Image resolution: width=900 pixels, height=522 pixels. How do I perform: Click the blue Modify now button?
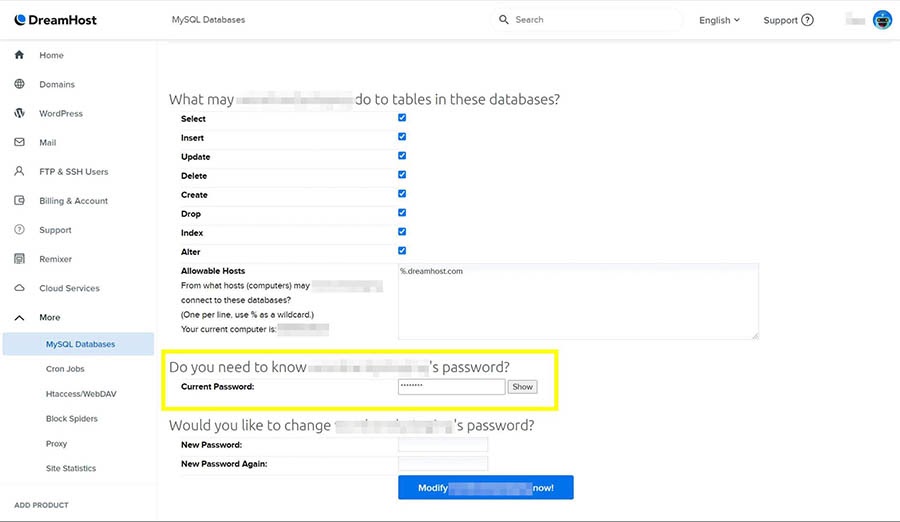tap(485, 488)
